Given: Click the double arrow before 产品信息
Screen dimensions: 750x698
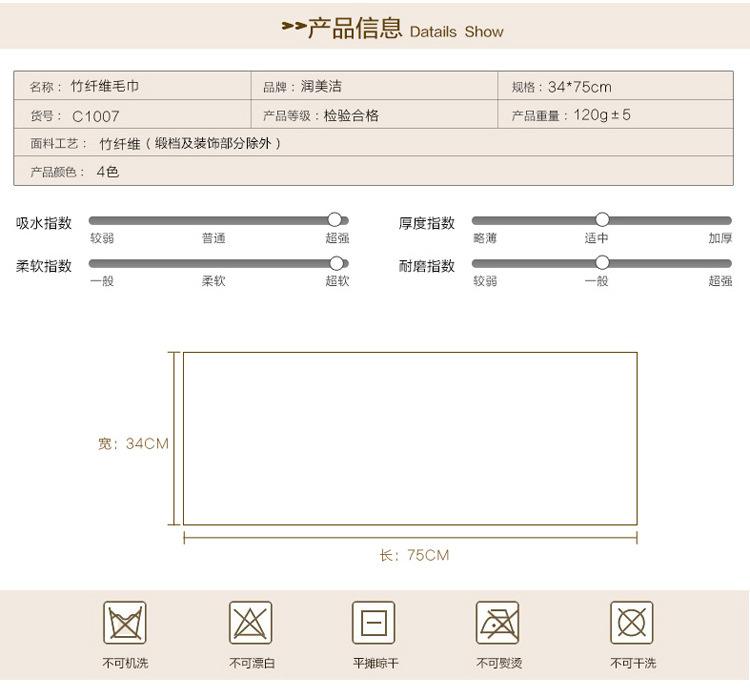Looking at the screenshot, I should (x=293, y=26).
